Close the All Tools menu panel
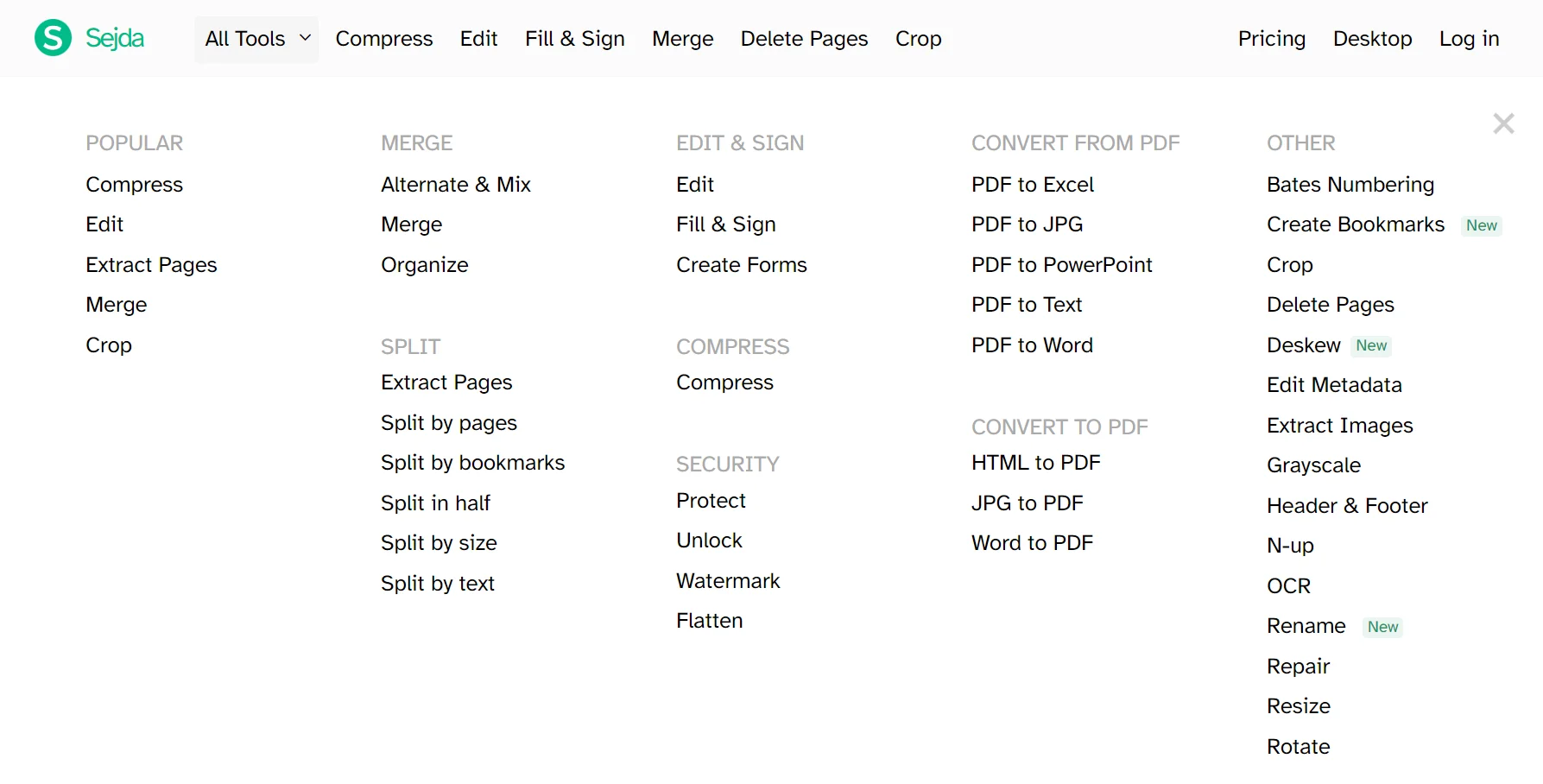 [x=1503, y=123]
